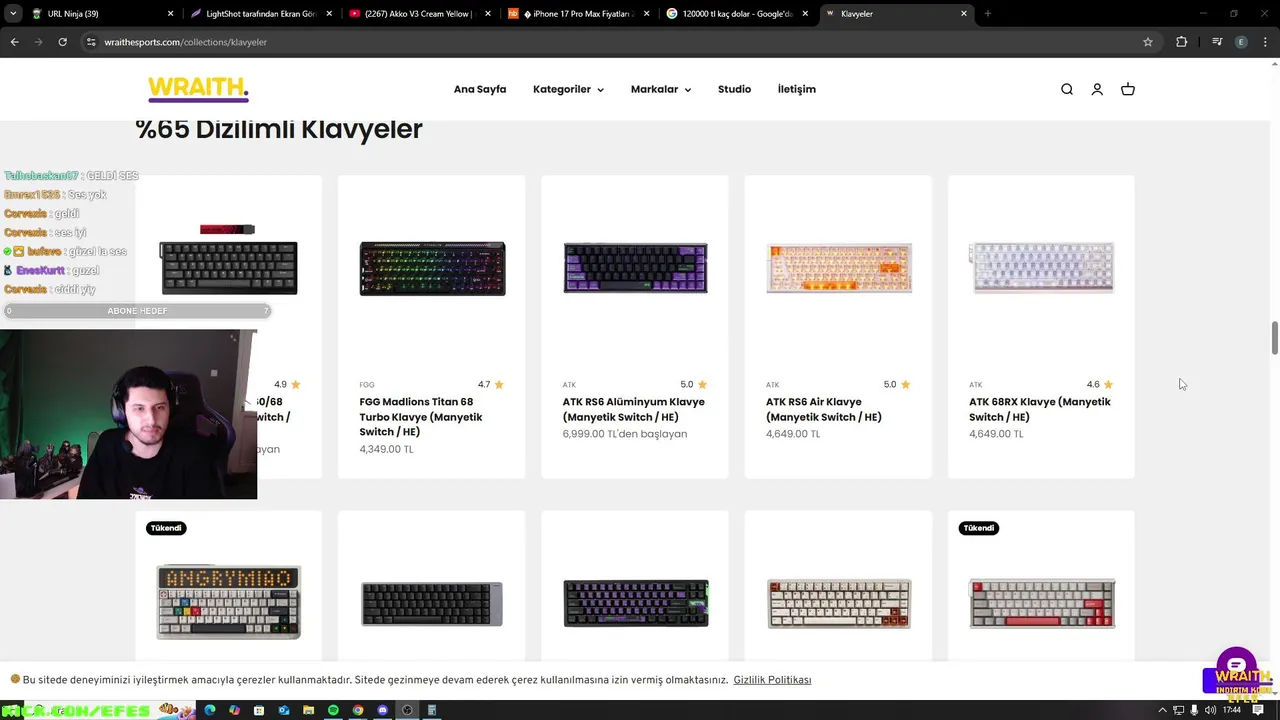Open ATK 68RX Klavye product

(x=1040, y=409)
